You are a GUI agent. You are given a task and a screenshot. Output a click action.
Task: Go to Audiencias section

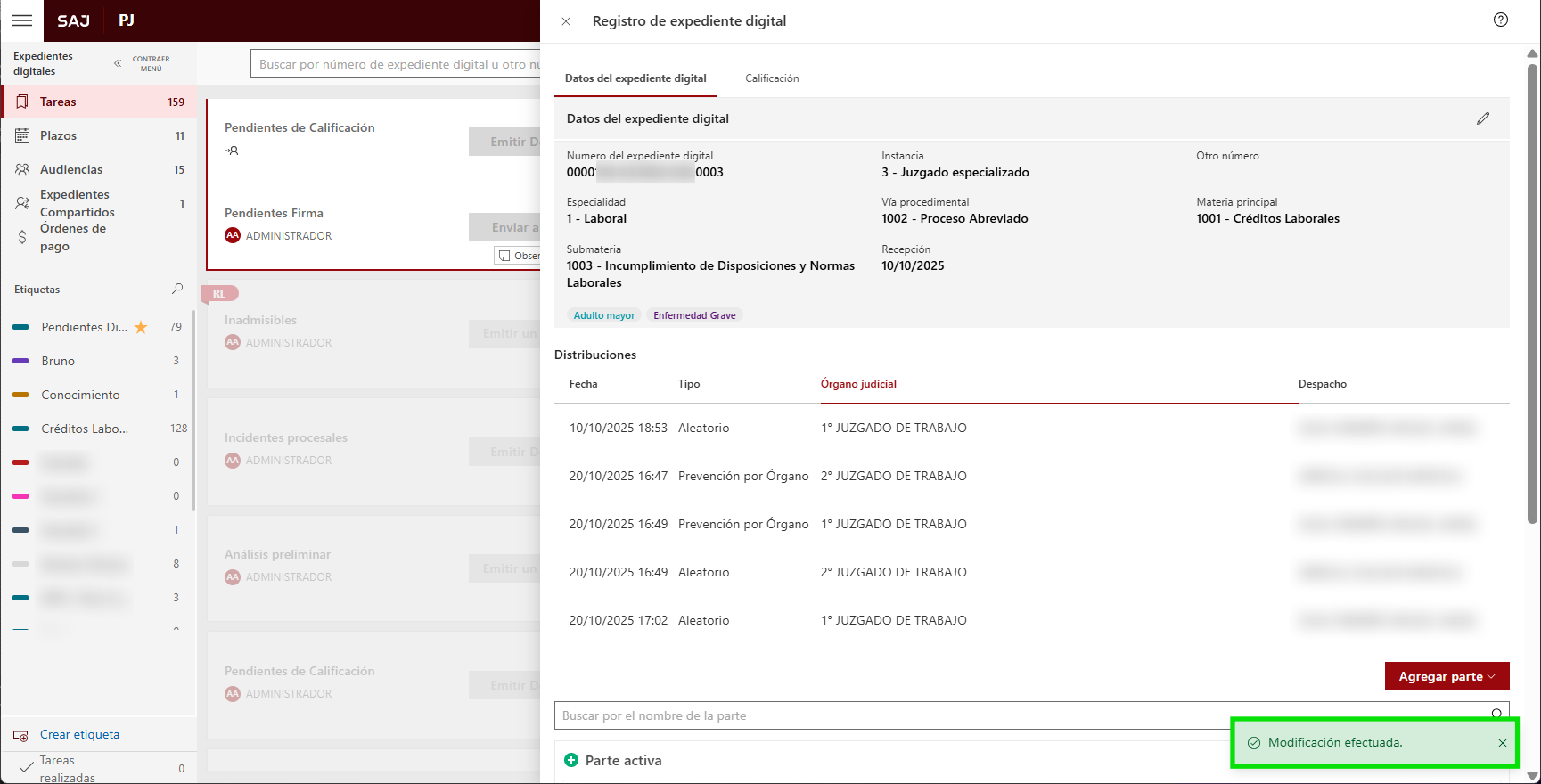[71, 169]
